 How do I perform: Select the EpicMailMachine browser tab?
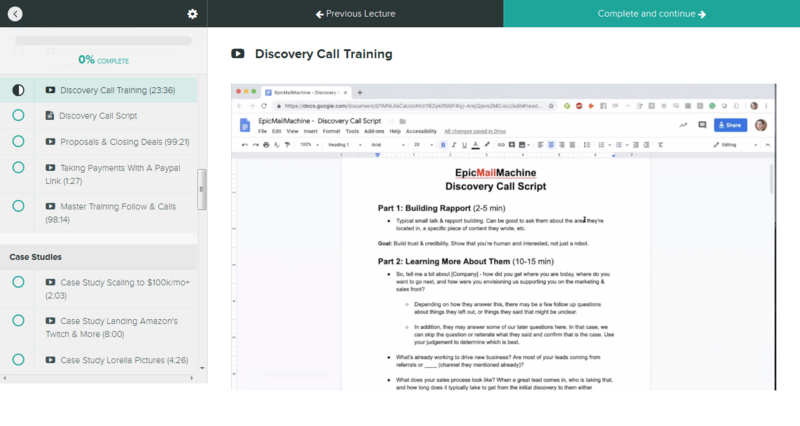[x=306, y=92]
